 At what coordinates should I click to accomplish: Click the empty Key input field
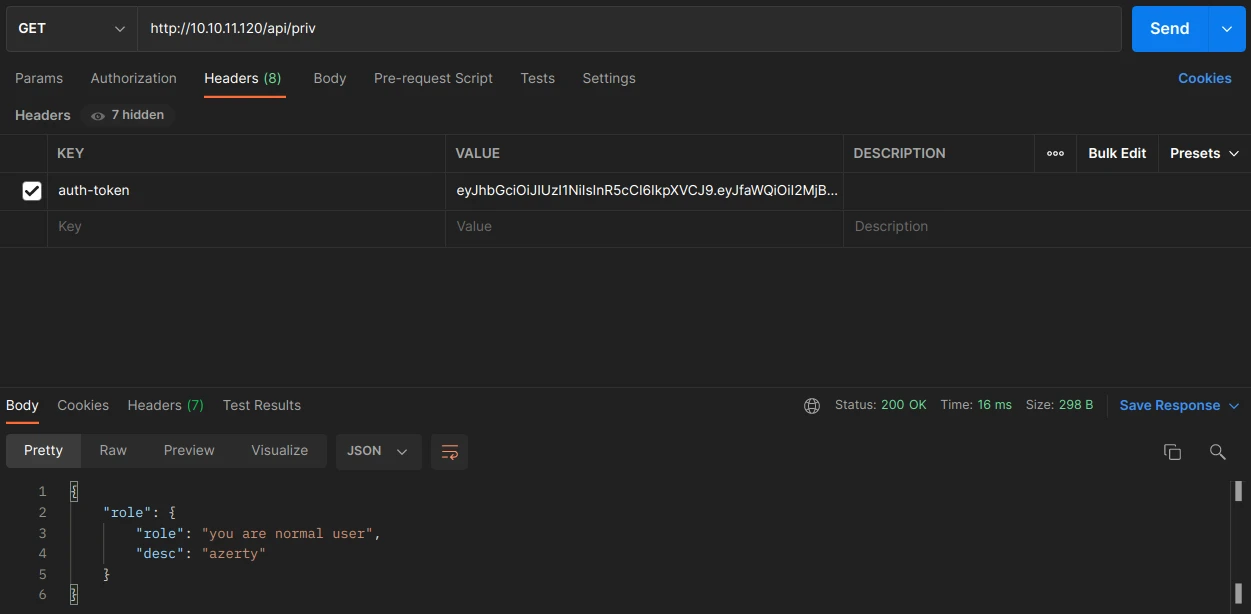click(x=245, y=227)
